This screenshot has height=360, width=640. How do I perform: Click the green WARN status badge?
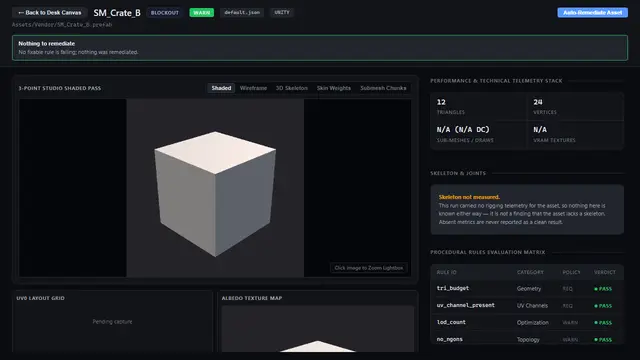(202, 13)
